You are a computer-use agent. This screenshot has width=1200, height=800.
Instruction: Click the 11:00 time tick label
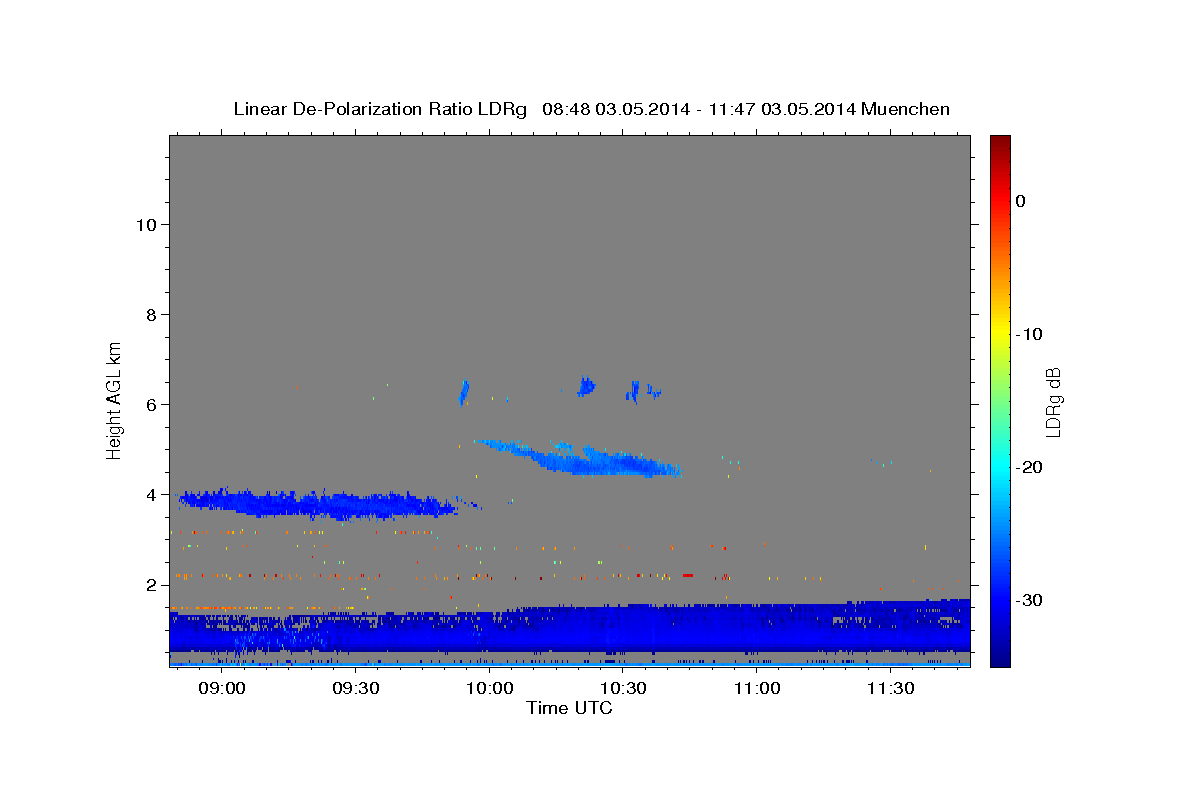[757, 688]
